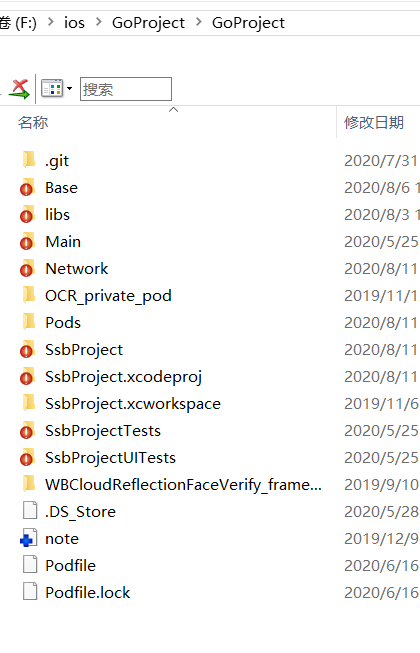This screenshot has width=420, height=653.
Task: Click the red X delete toolbar icon
Action: tap(20, 89)
